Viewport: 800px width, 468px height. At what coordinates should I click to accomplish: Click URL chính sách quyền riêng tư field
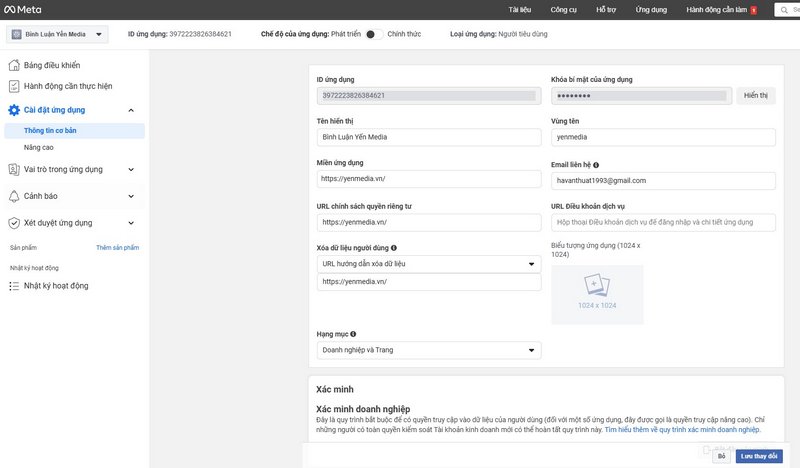click(429, 222)
